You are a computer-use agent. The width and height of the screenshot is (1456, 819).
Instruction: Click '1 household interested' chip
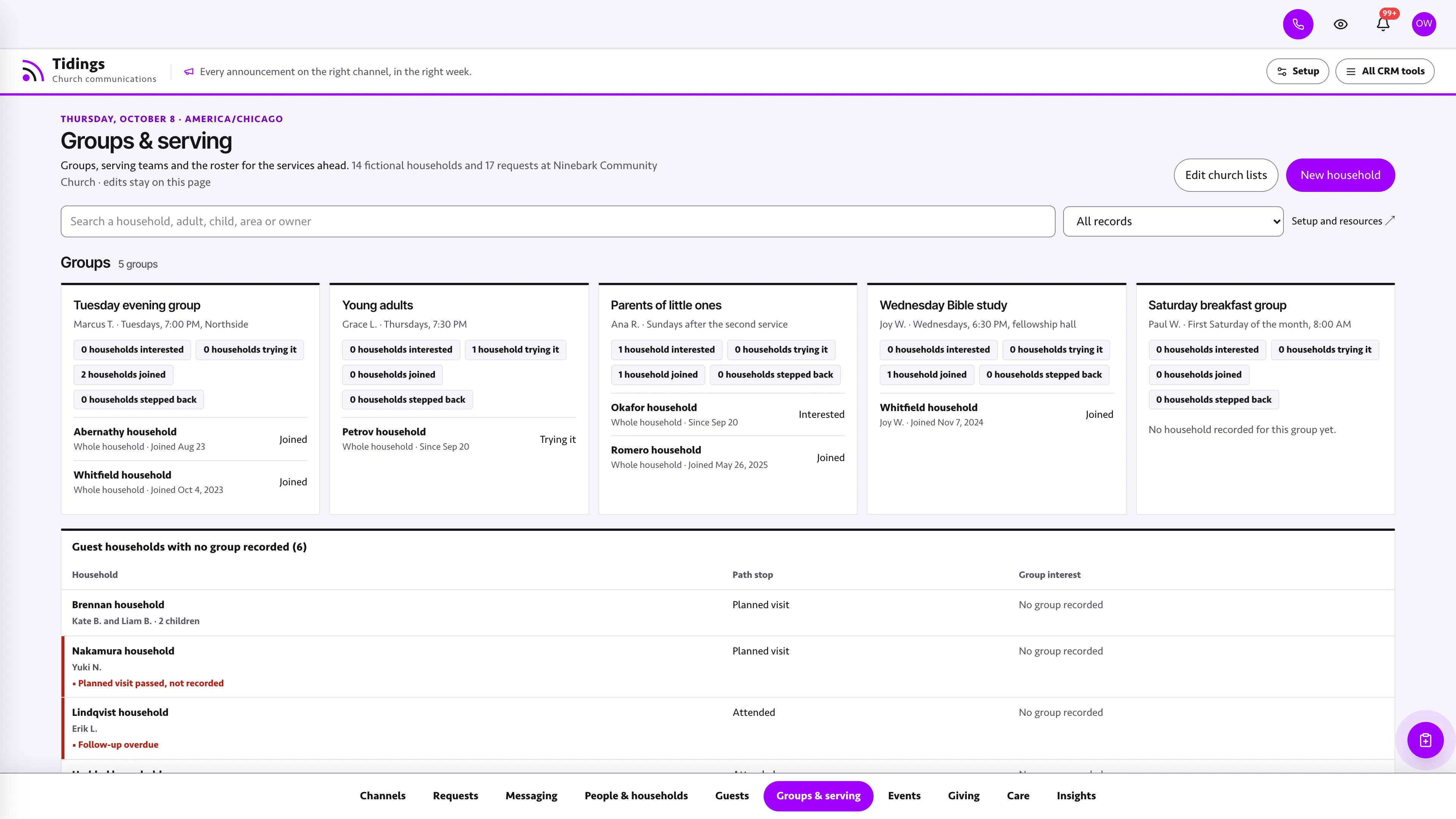click(667, 350)
